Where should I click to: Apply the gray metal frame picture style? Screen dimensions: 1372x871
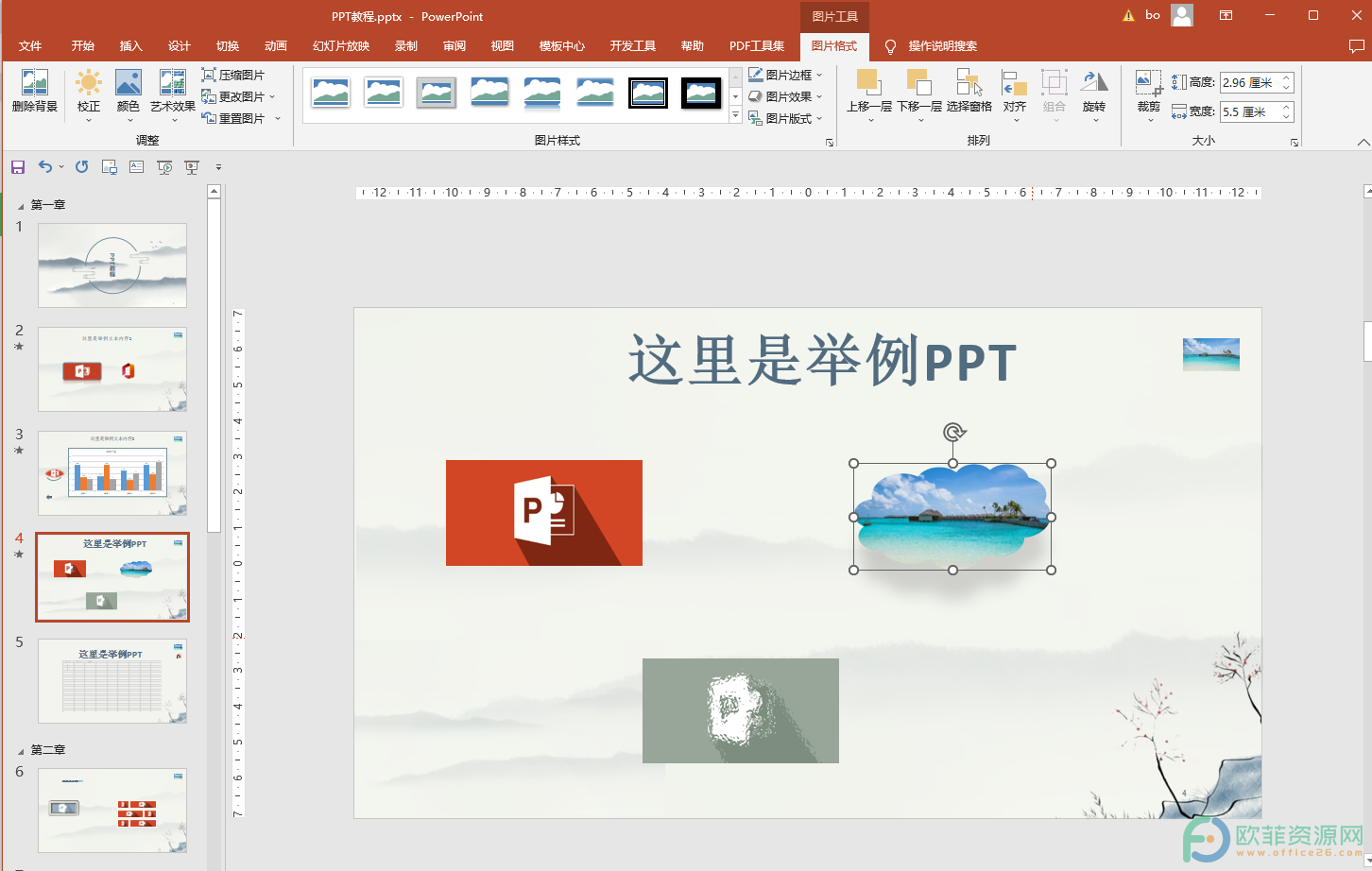(437, 93)
